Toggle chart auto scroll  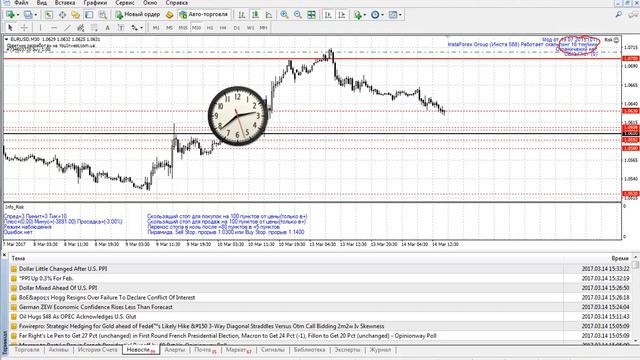(x=328, y=15)
